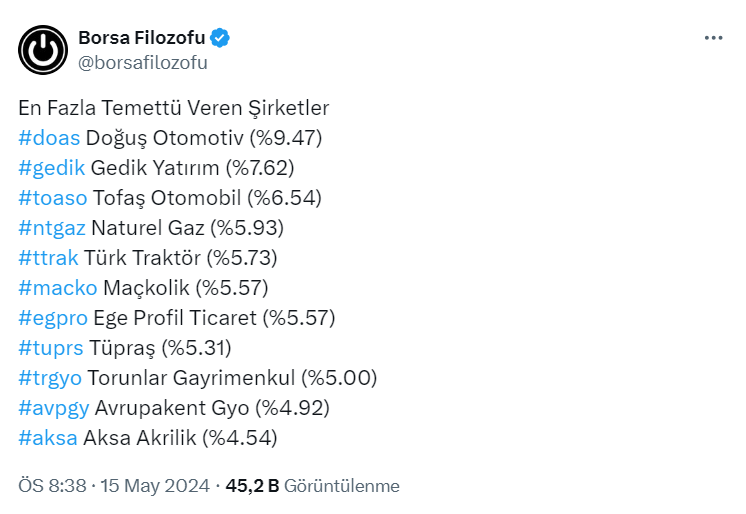The height and width of the screenshot is (514, 746).
Task: Click the tweet heading En Fazla Temettü Veren Şirketler
Action: coord(174,108)
